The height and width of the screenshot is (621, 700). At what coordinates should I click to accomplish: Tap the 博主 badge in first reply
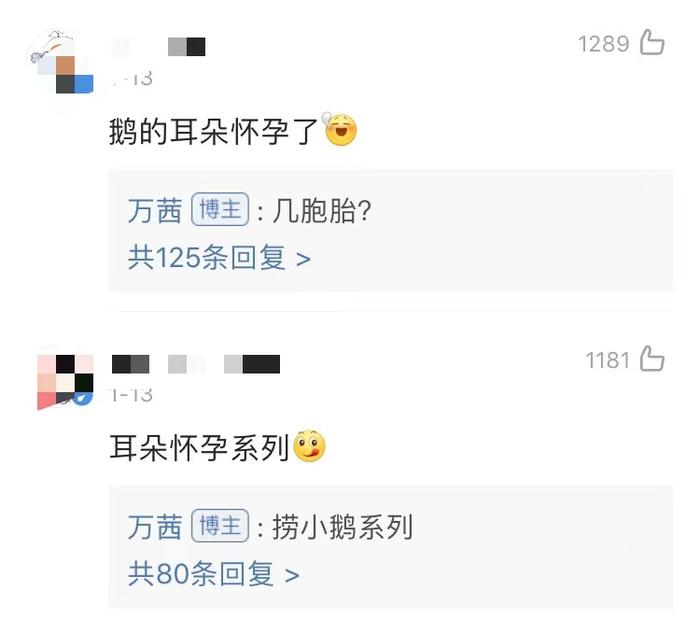coord(220,209)
